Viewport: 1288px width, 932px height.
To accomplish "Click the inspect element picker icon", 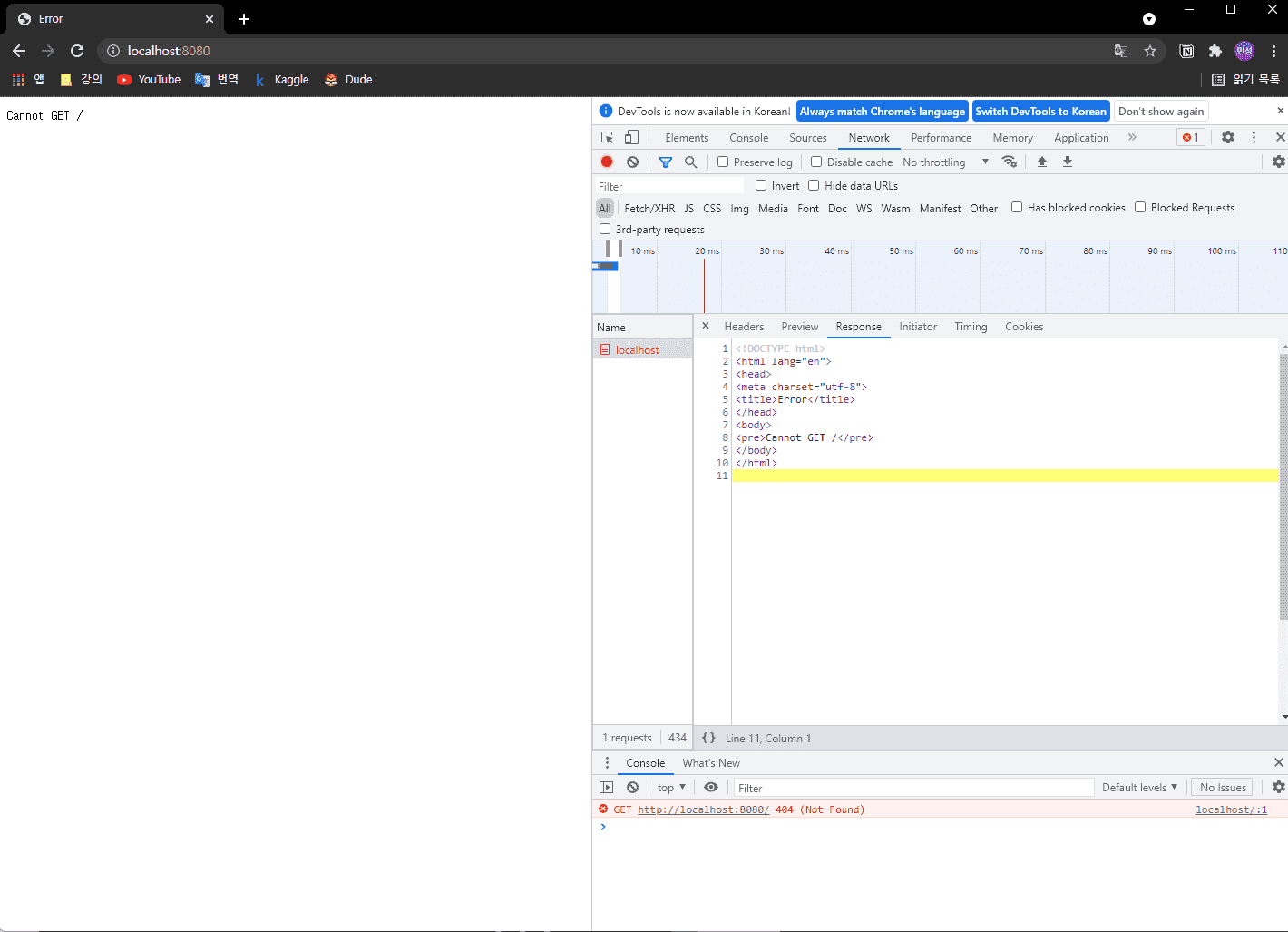I will coord(607,138).
